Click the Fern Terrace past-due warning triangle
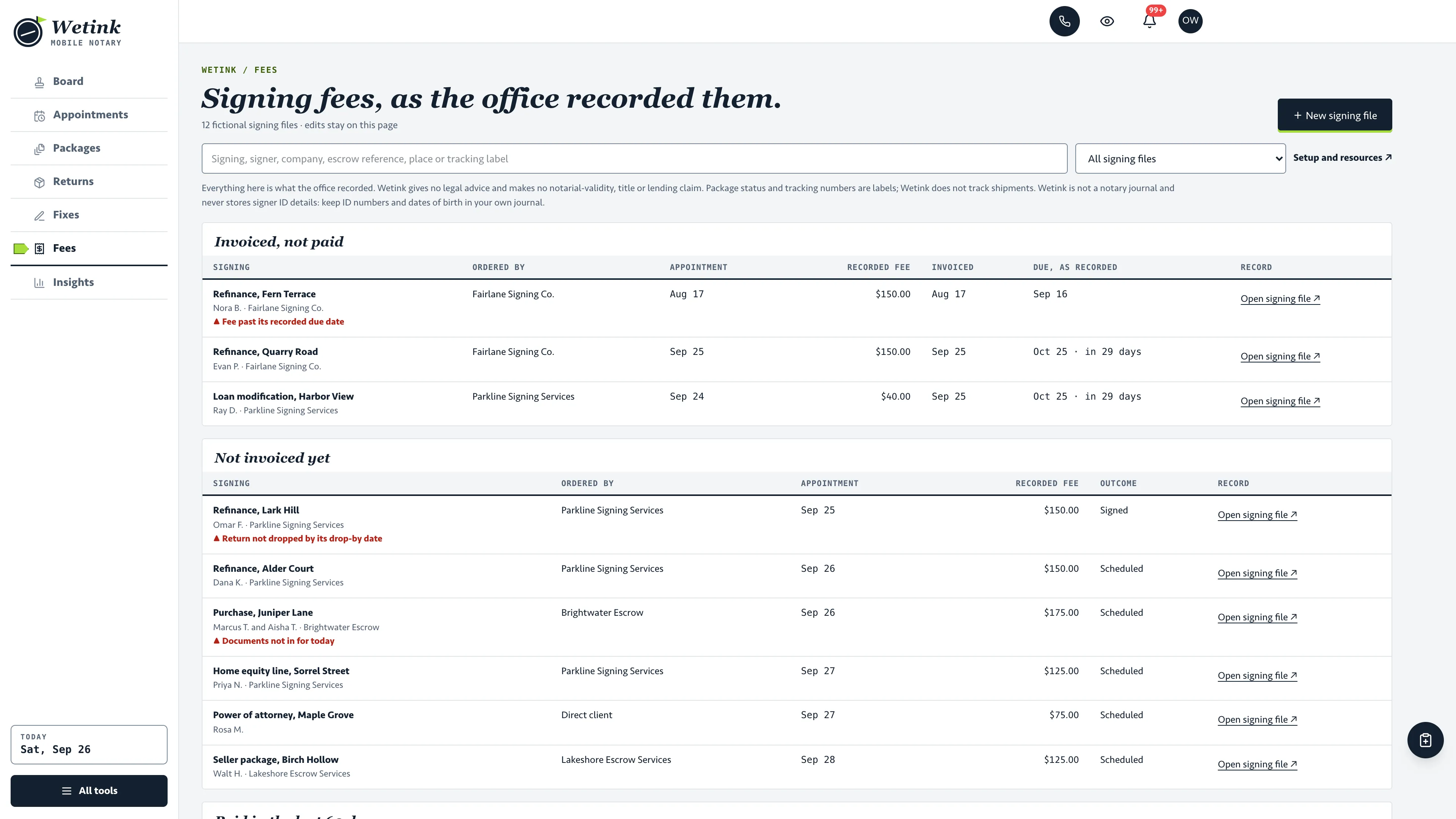The image size is (1456, 819). [217, 321]
